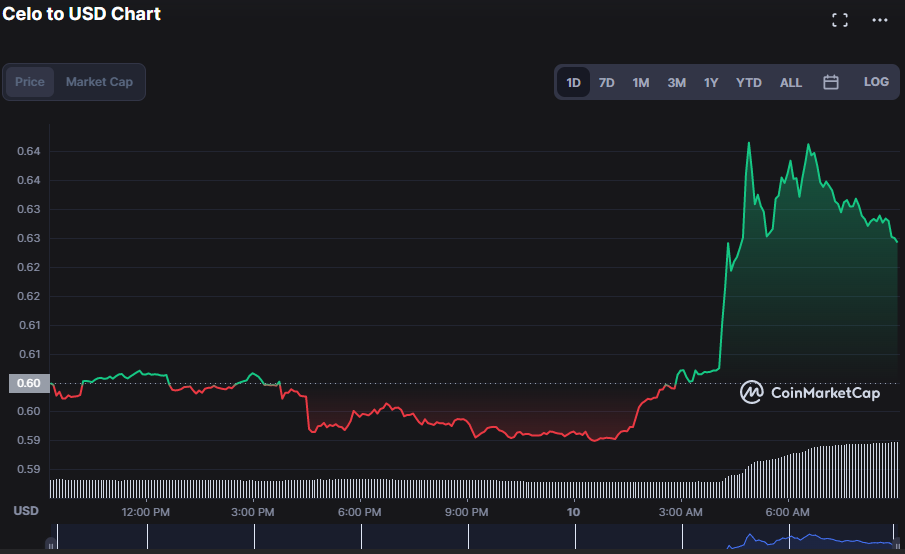905x554 pixels.
Task: Click the CoinMarketCap watermark logo
Action: click(811, 393)
